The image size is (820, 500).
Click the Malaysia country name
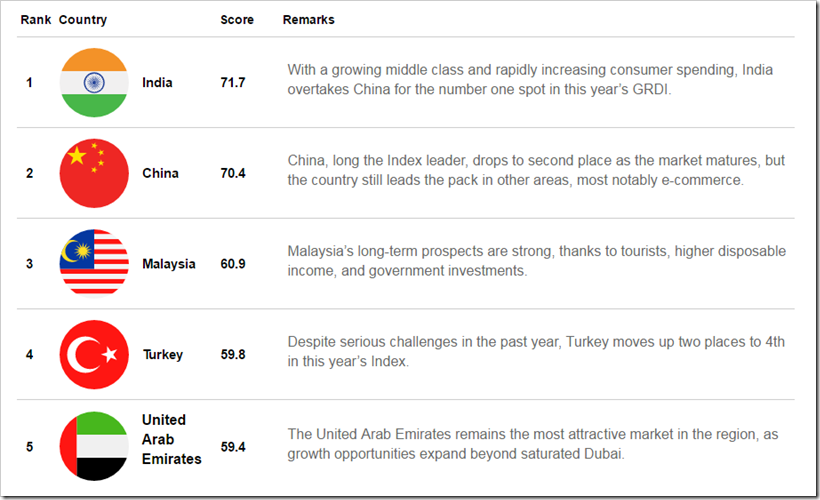169,264
